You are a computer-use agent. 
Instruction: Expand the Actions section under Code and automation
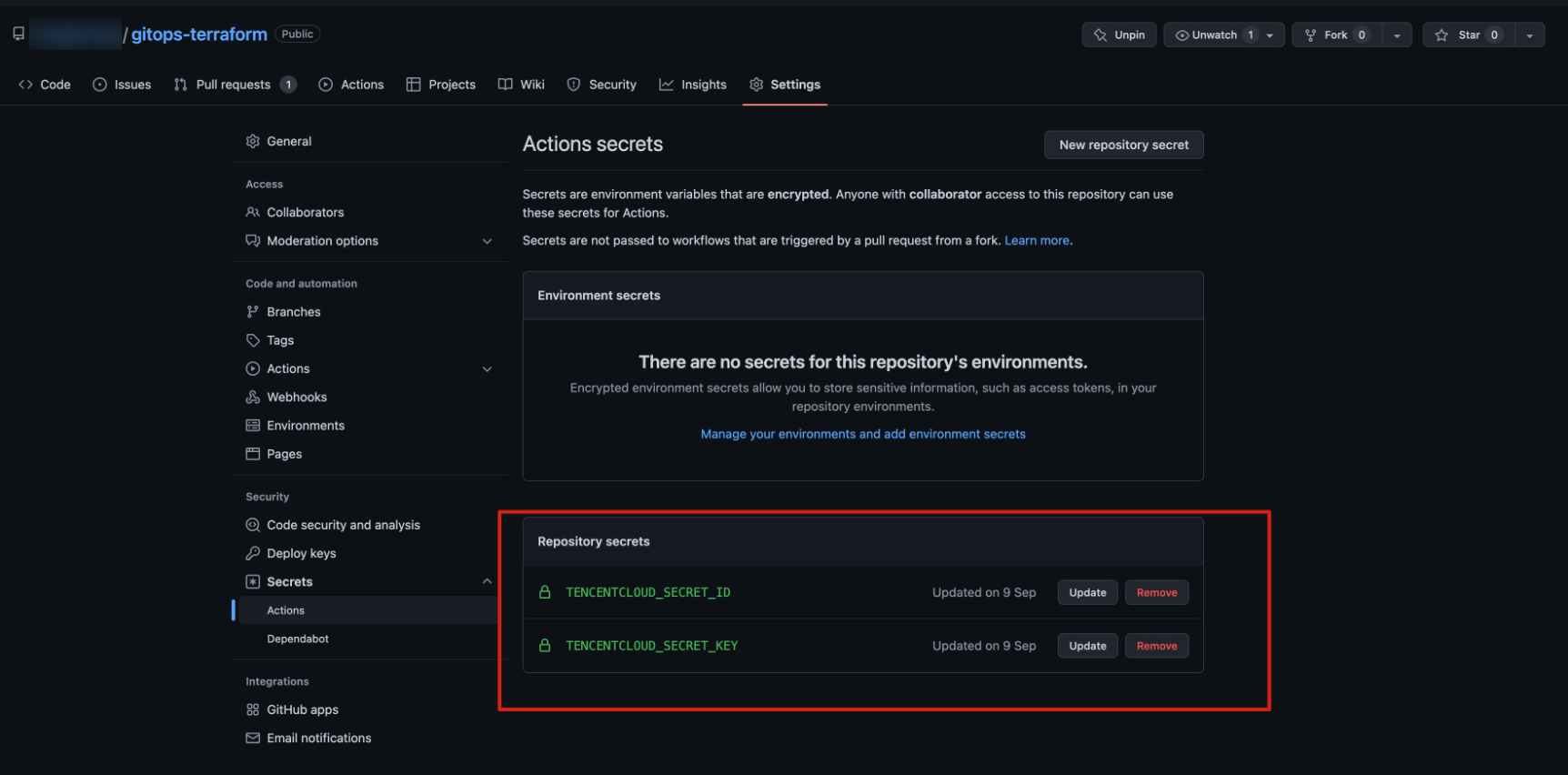point(487,369)
